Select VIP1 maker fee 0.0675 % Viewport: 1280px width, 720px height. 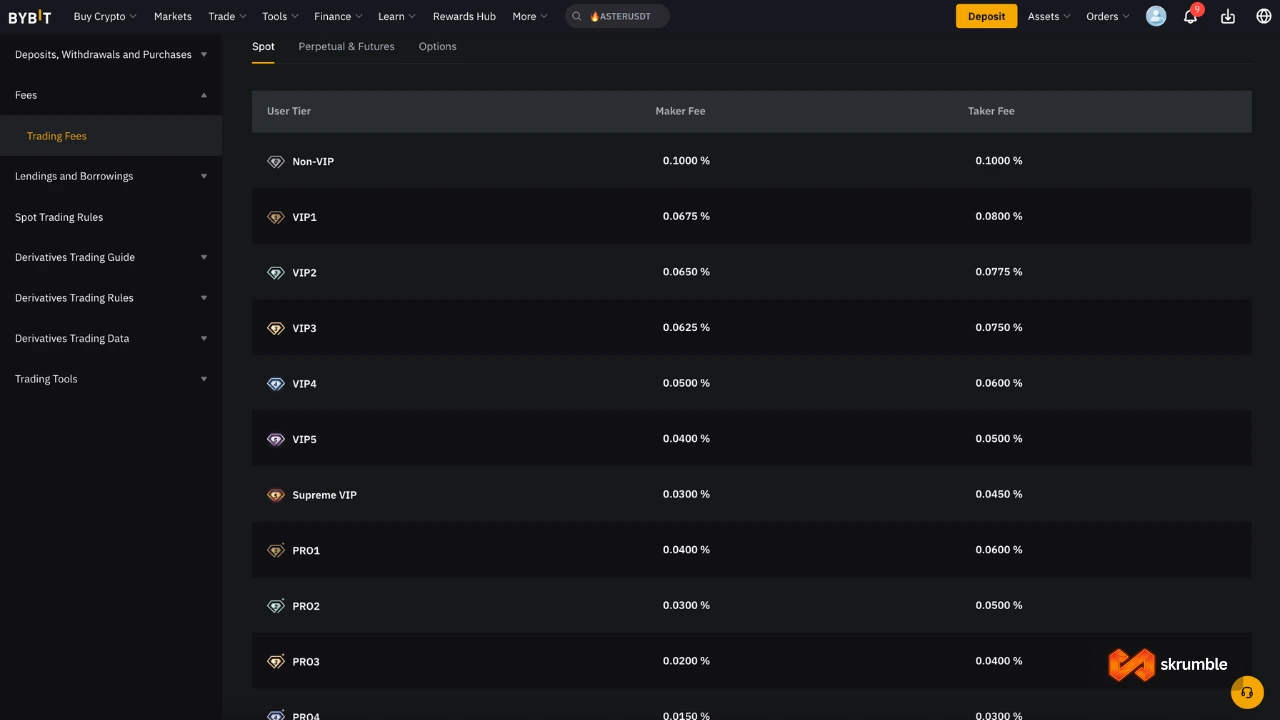point(686,216)
